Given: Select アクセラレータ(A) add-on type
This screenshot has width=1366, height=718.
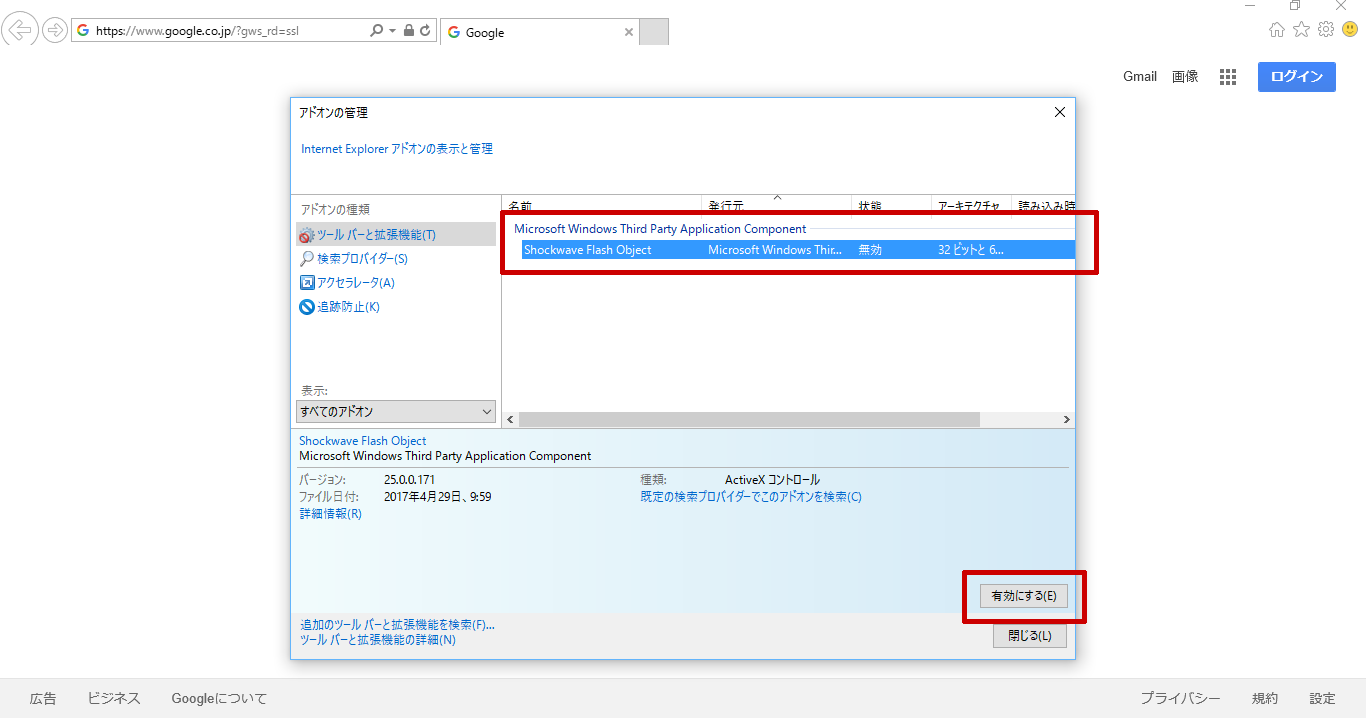Looking at the screenshot, I should click(347, 283).
